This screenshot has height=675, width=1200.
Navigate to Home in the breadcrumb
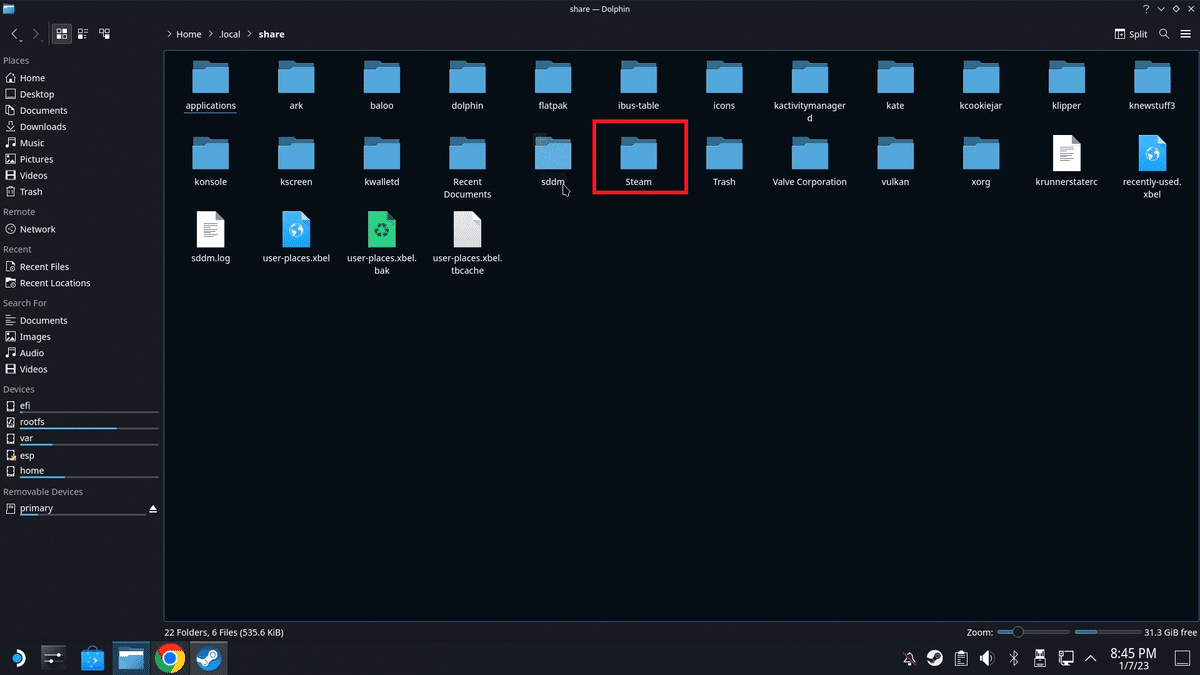tap(189, 34)
